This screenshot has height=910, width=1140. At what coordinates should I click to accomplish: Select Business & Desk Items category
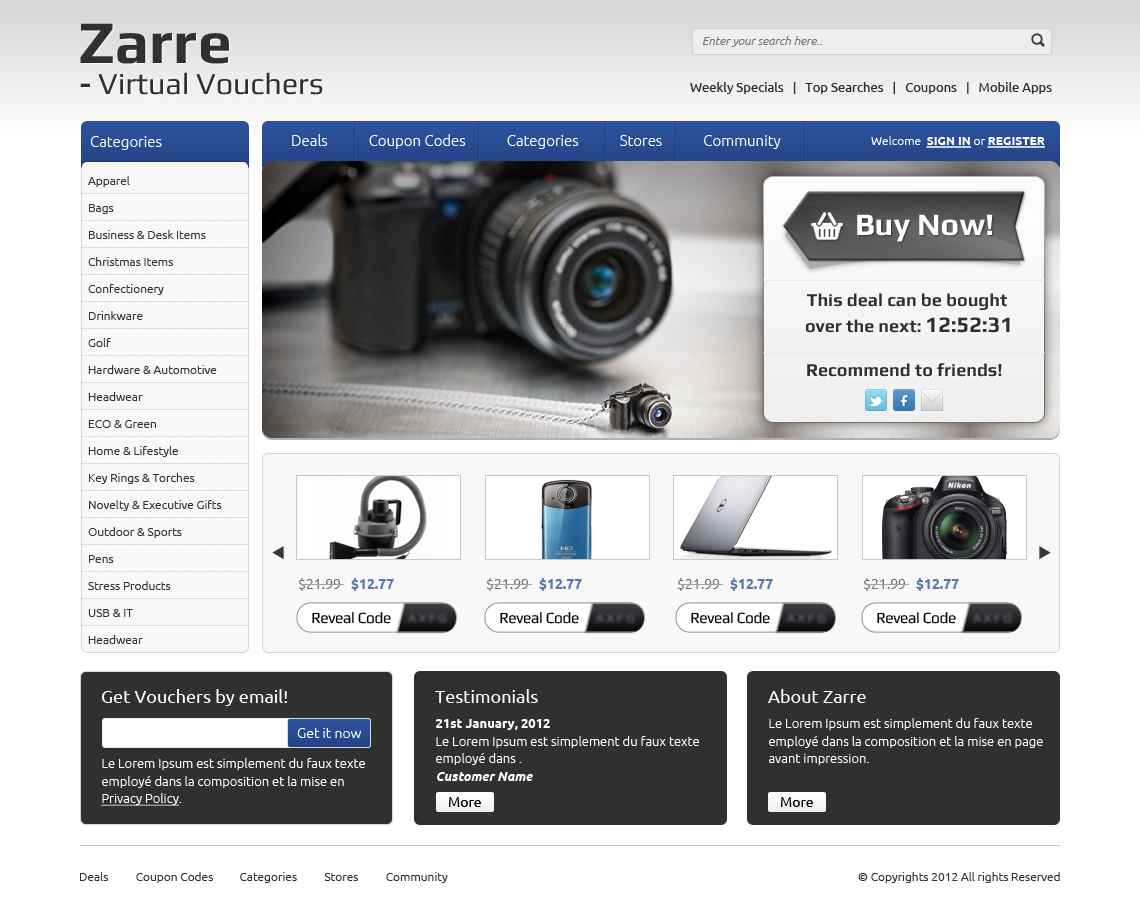coord(164,235)
